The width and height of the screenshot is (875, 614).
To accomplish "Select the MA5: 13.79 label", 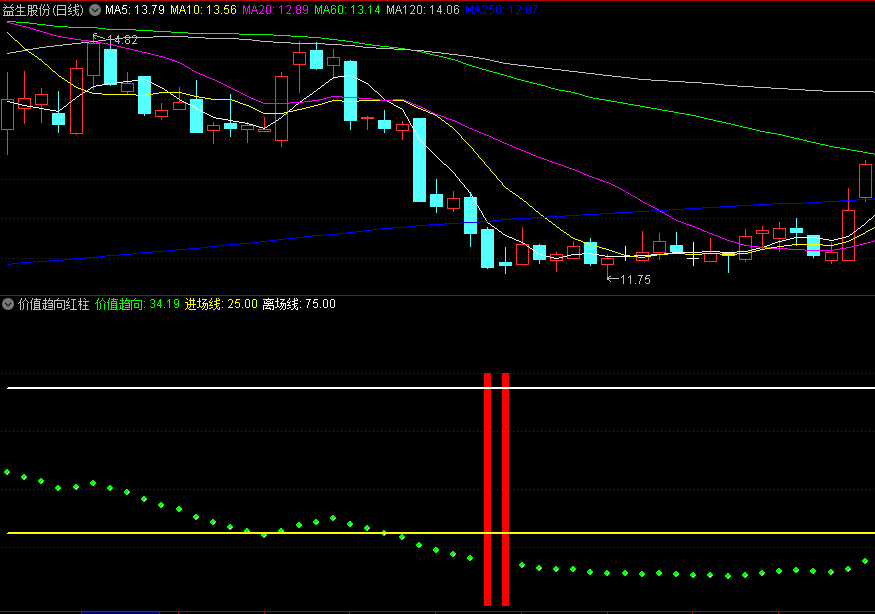I will click(134, 10).
